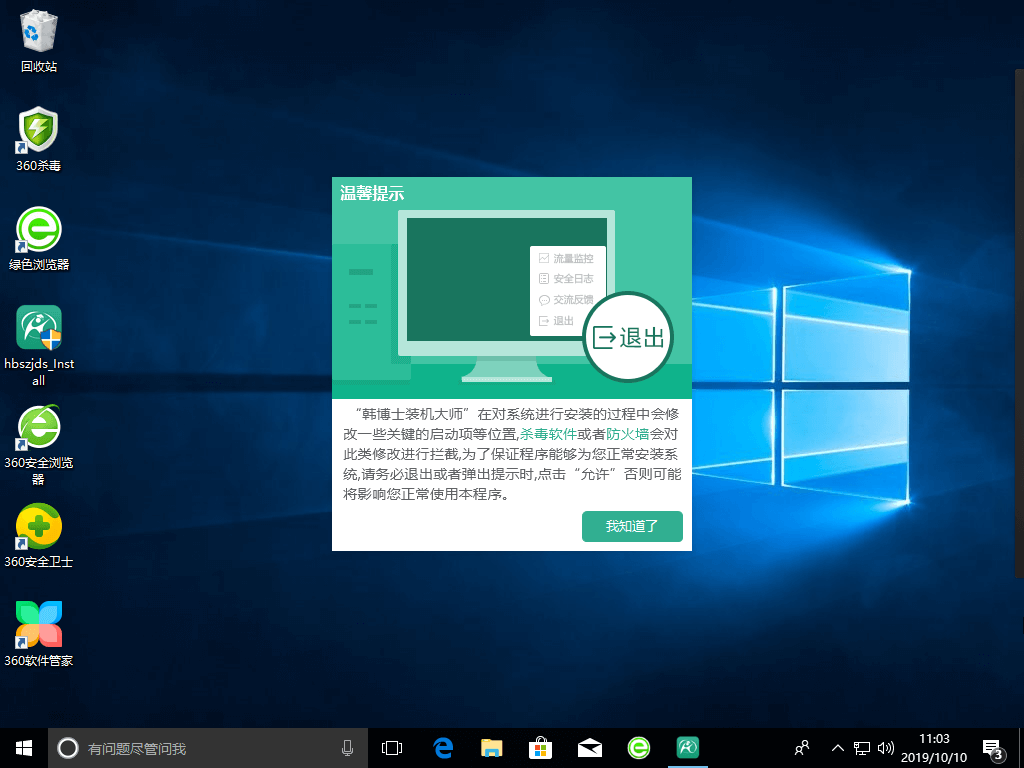Screen dimensions: 1024x768
Task: Launch 360安全卫士 from the desktop
Action: coord(37,525)
